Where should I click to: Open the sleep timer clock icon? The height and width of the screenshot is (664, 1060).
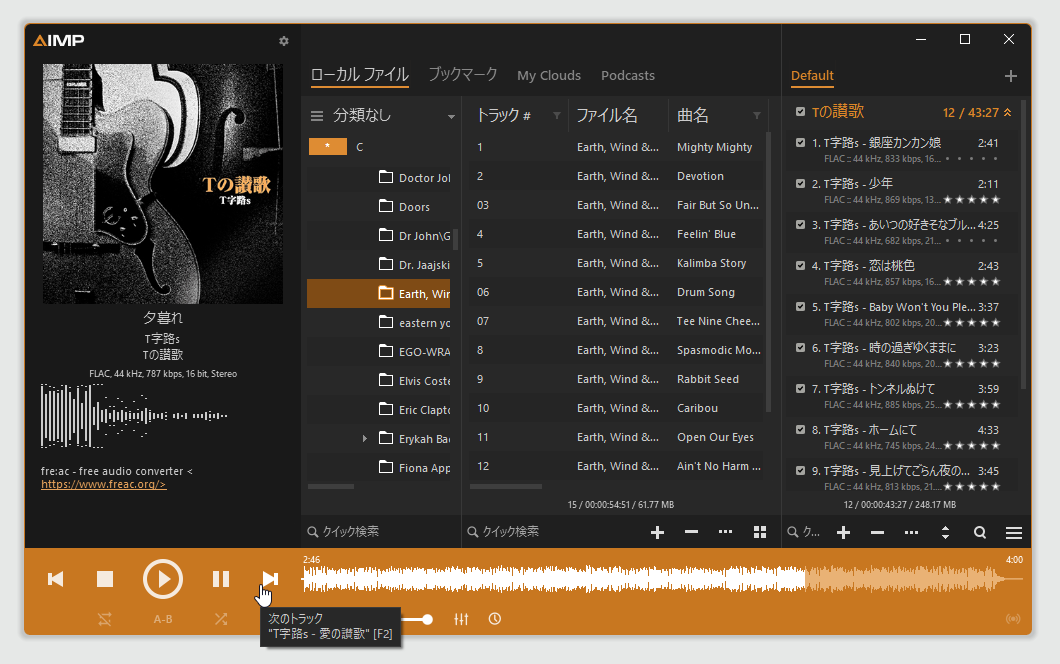[x=495, y=619]
